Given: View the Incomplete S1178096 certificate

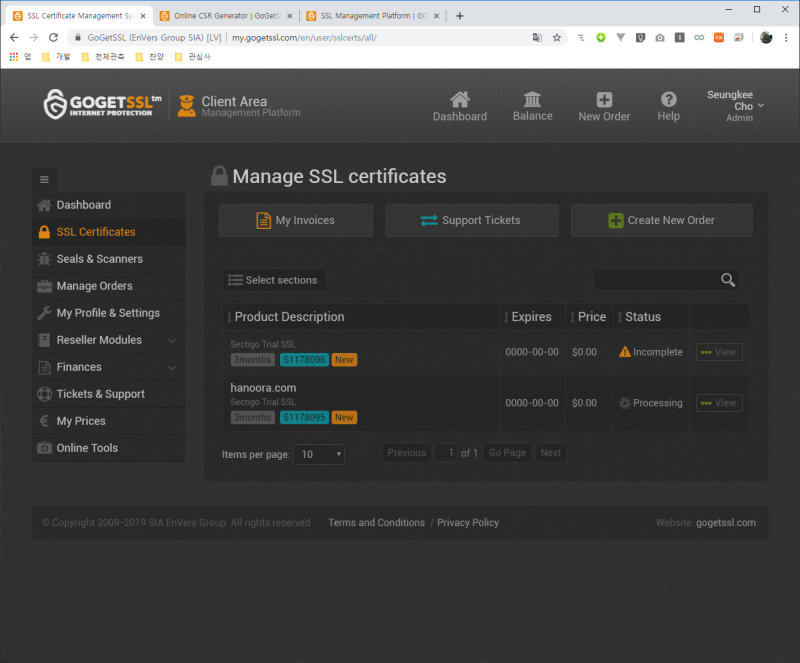Looking at the screenshot, I should [x=719, y=352].
